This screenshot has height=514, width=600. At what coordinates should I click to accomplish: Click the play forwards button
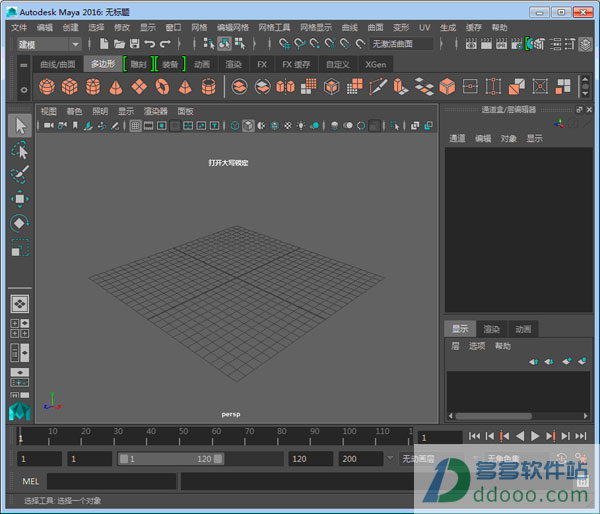tap(535, 436)
